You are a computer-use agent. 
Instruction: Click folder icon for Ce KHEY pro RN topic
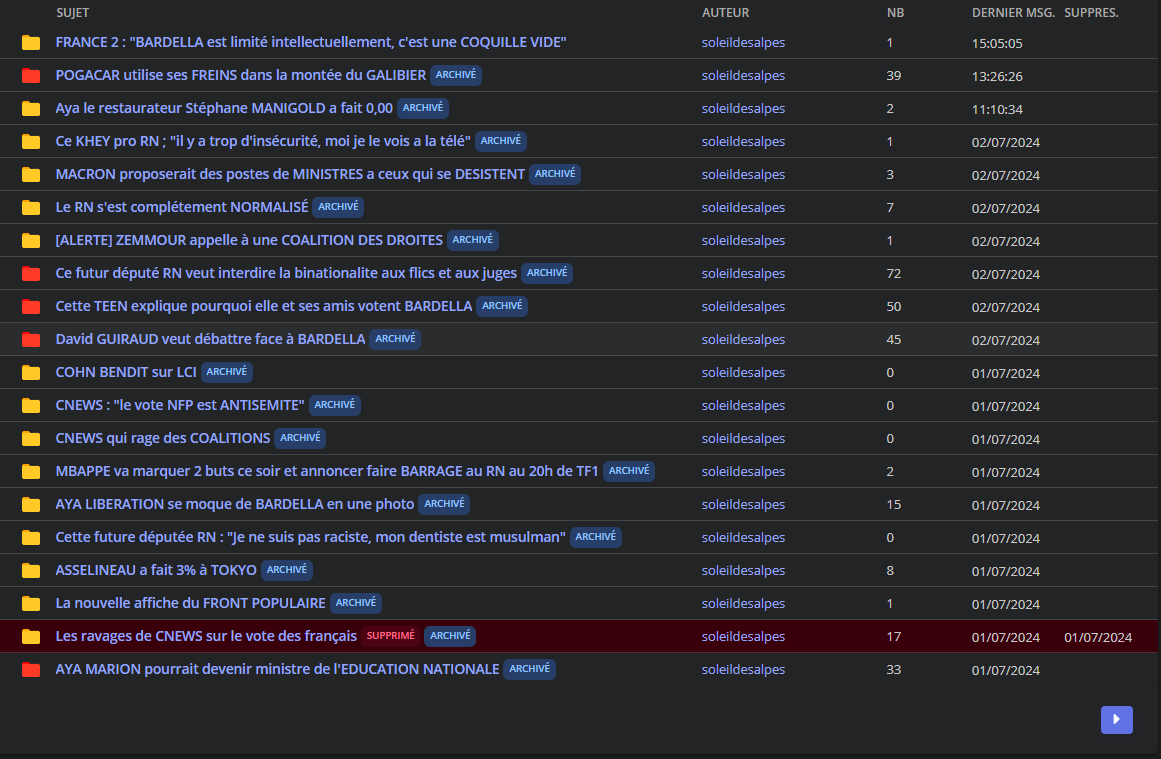point(31,141)
